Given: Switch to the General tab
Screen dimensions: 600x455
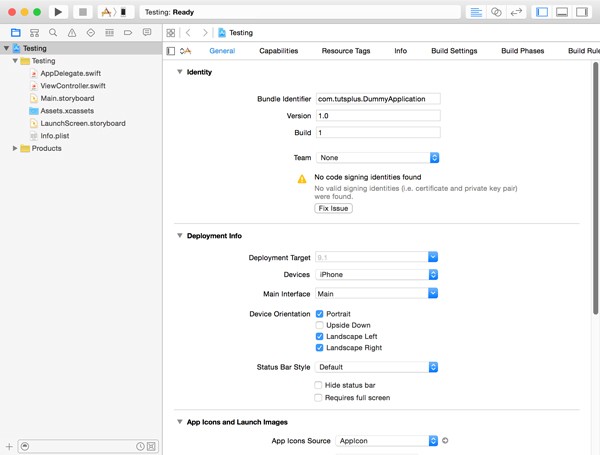Looking at the screenshot, I should click(222, 51).
